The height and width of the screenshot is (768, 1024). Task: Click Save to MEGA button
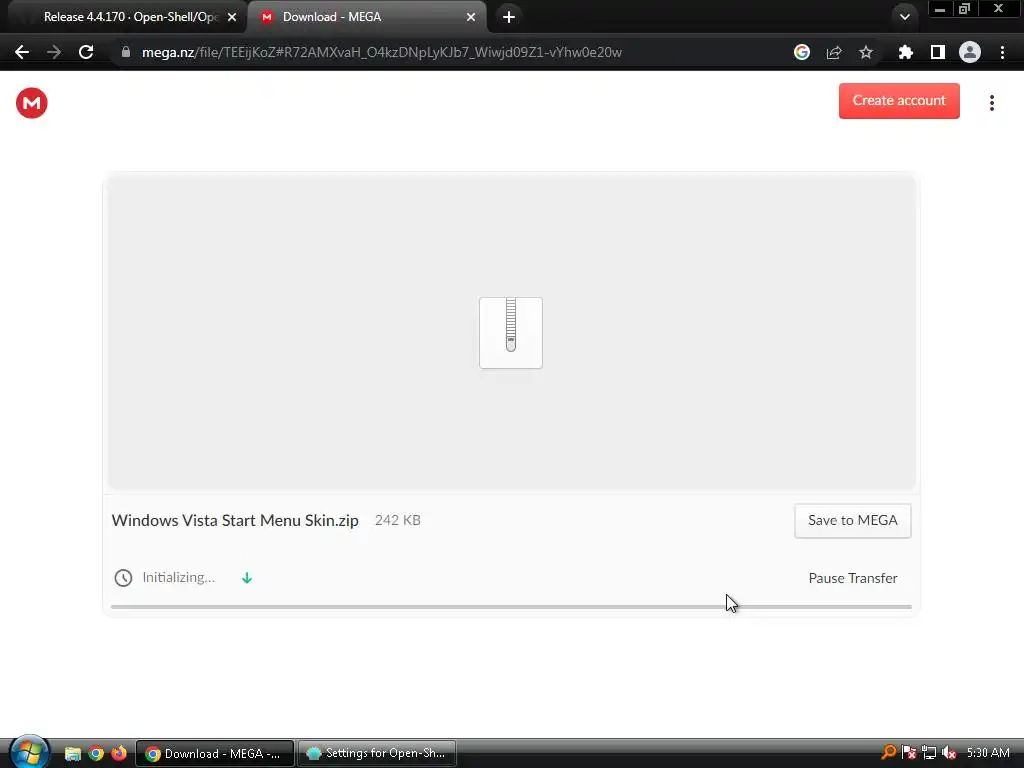(852, 520)
